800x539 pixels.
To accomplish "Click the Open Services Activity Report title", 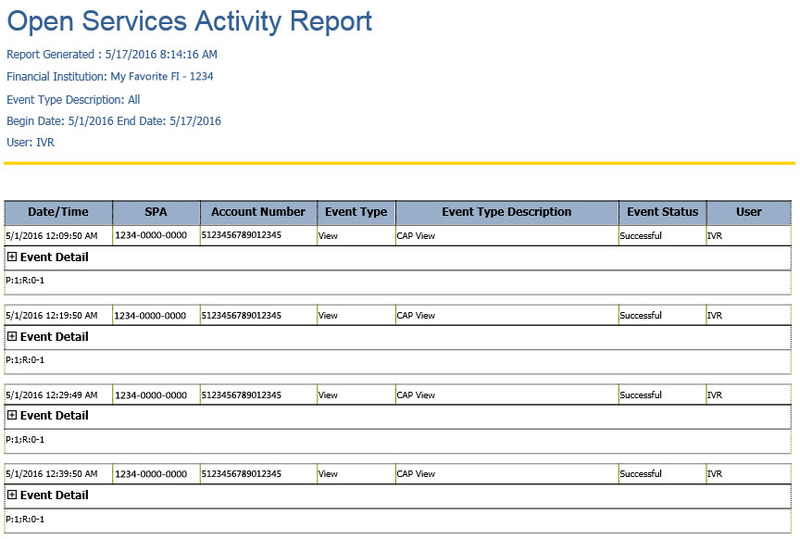I will [189, 21].
